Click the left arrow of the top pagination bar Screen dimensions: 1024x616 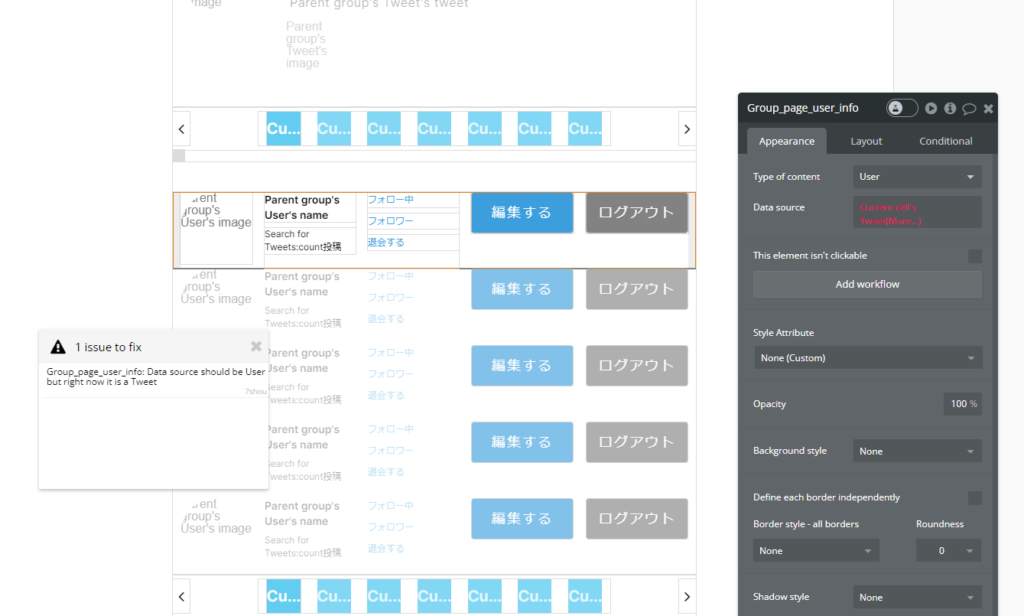pos(182,129)
